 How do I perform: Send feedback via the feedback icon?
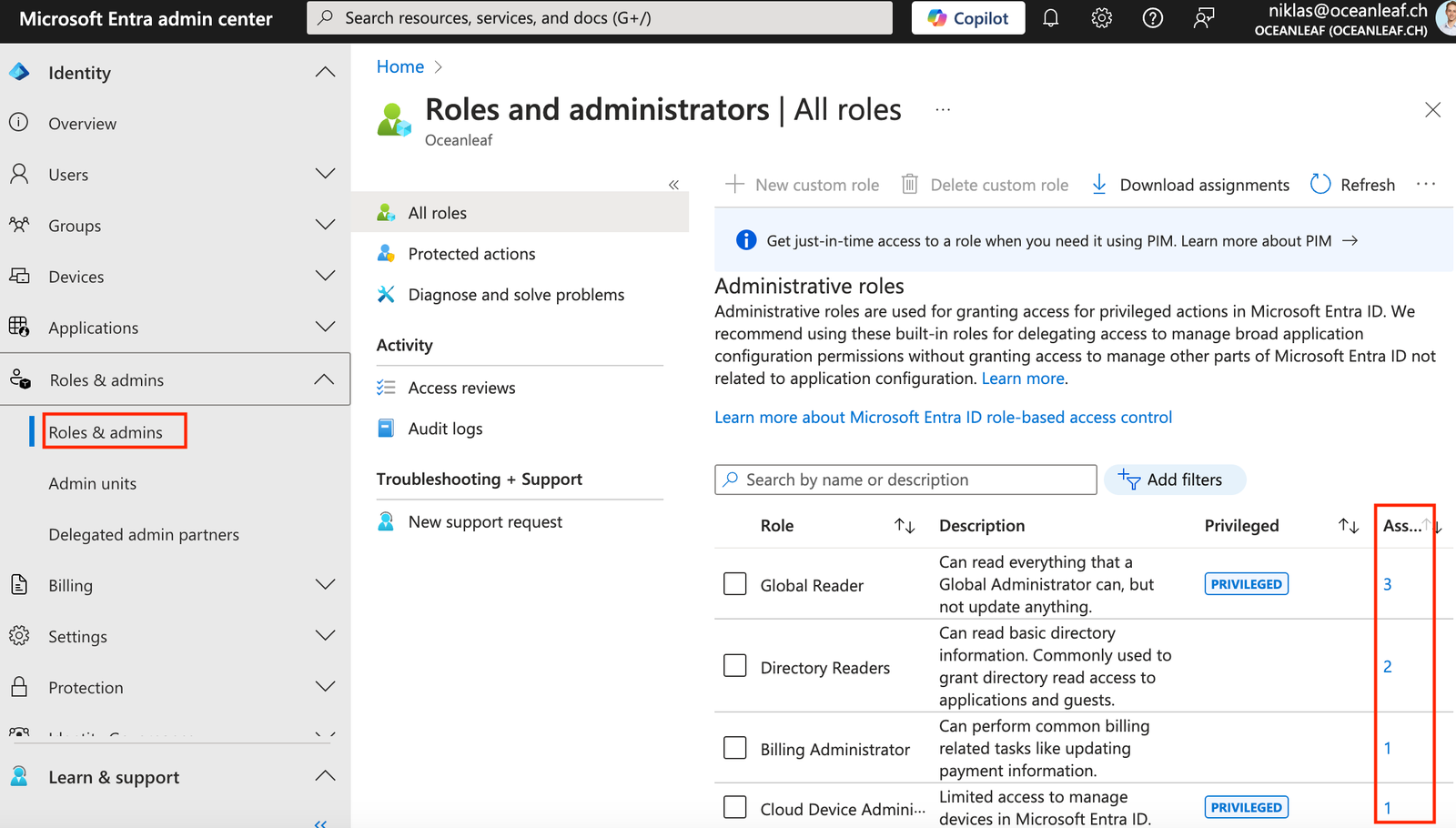click(1203, 17)
